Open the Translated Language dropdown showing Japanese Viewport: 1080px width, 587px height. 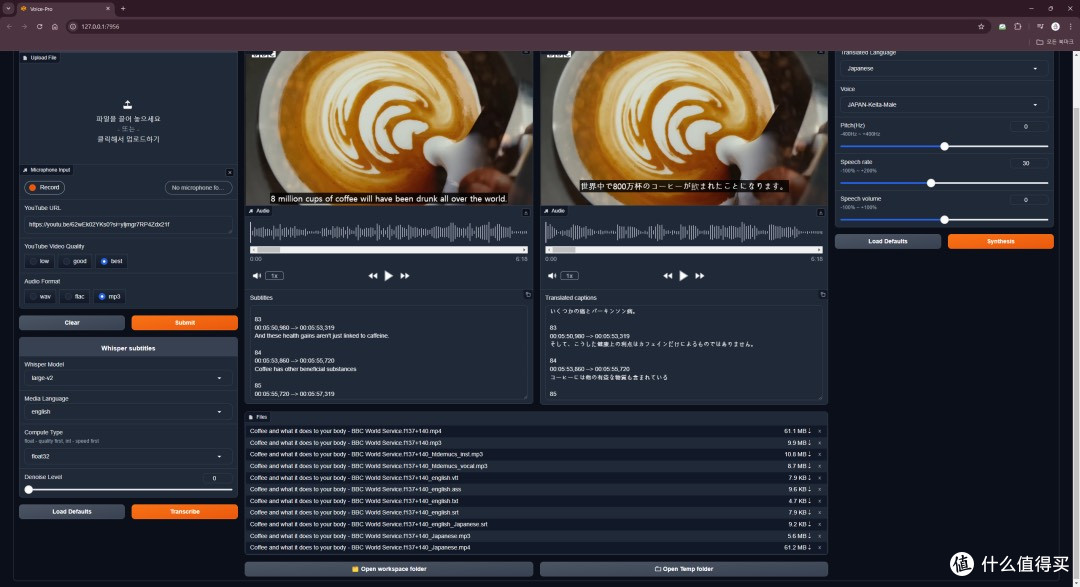(x=944, y=68)
